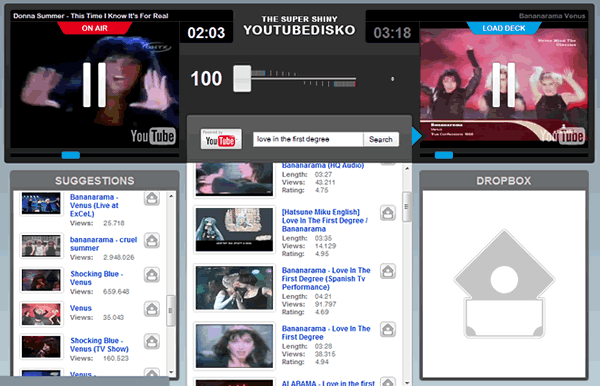The height and width of the screenshot is (386, 600).
Task: Add Hatsune Miku English result to dropbox
Action: (388, 213)
